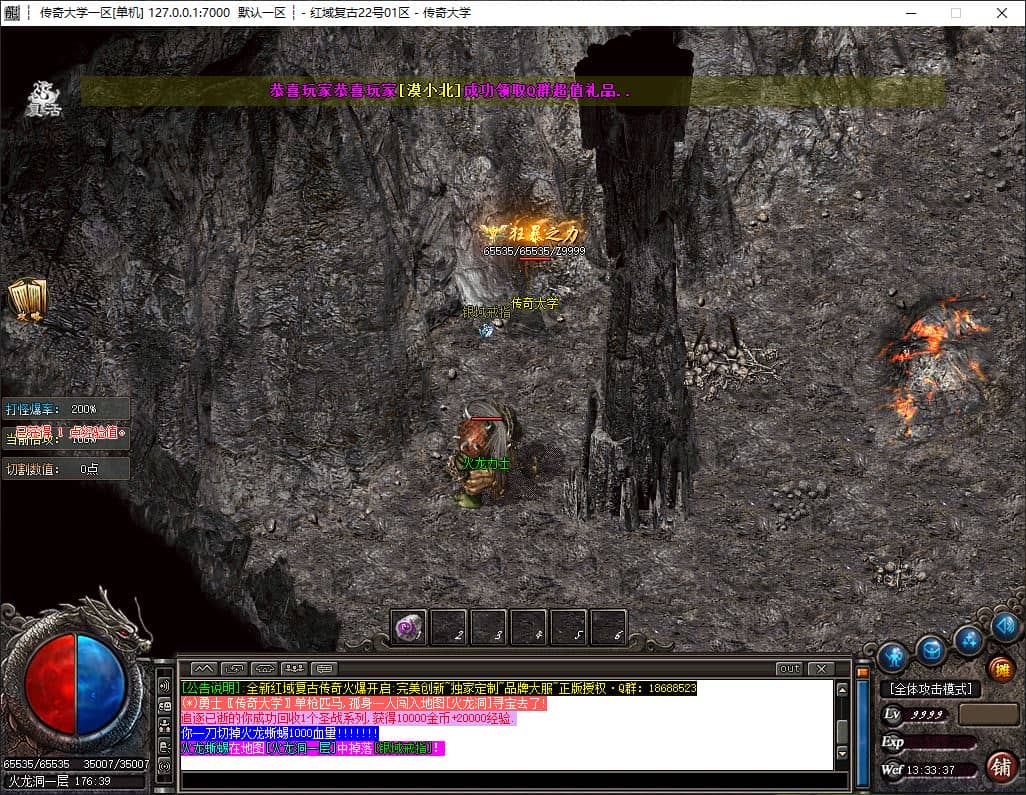
Task: Click the 65535/65535 HP value text
Action: tap(37, 764)
